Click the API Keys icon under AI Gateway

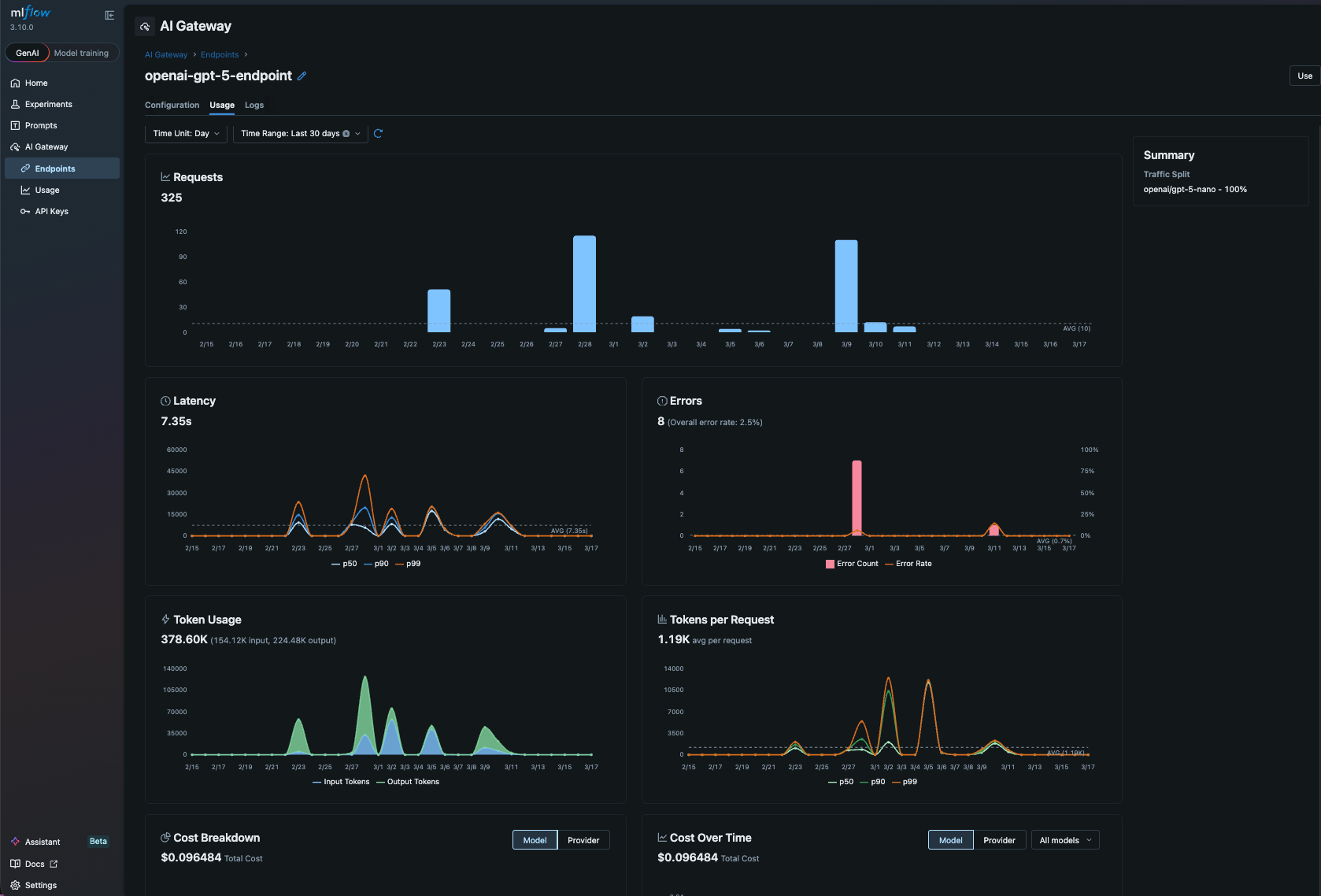(x=24, y=211)
